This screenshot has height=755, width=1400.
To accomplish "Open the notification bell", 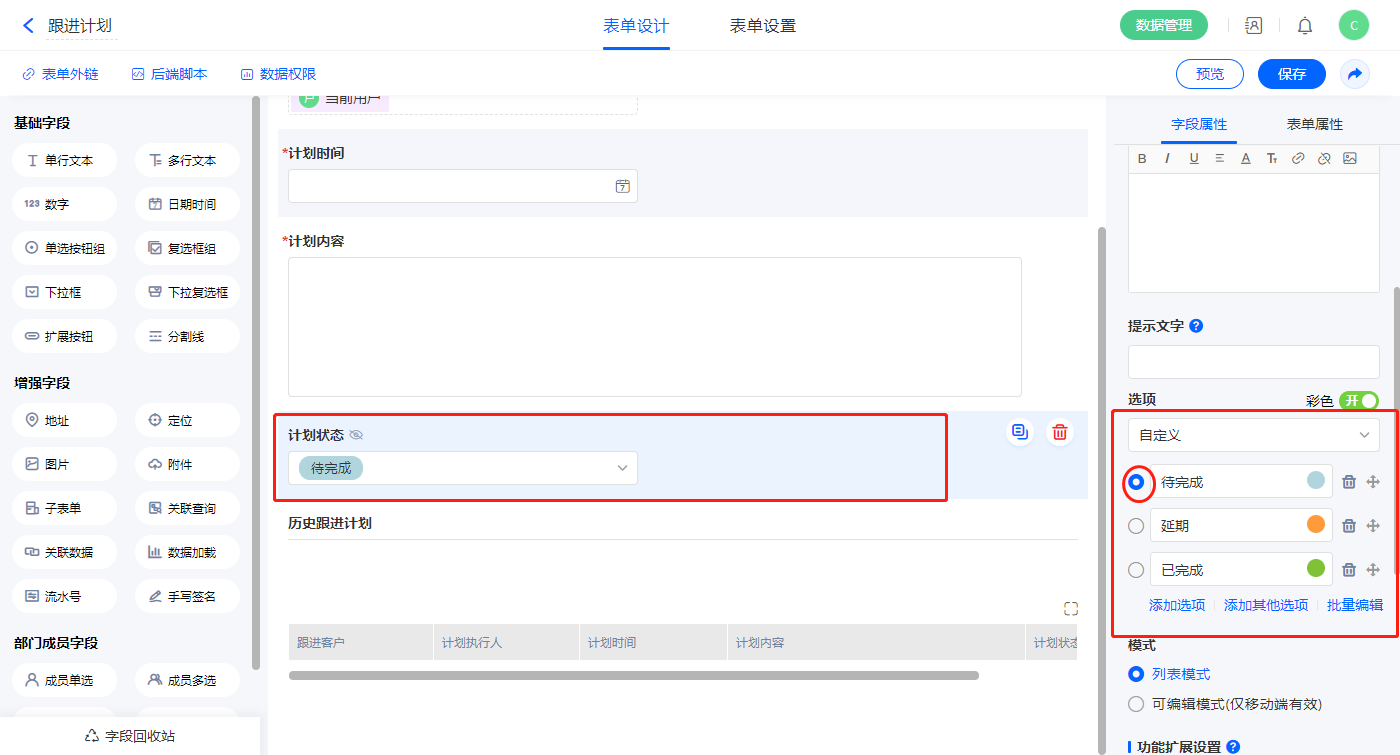I will click(x=1305, y=26).
